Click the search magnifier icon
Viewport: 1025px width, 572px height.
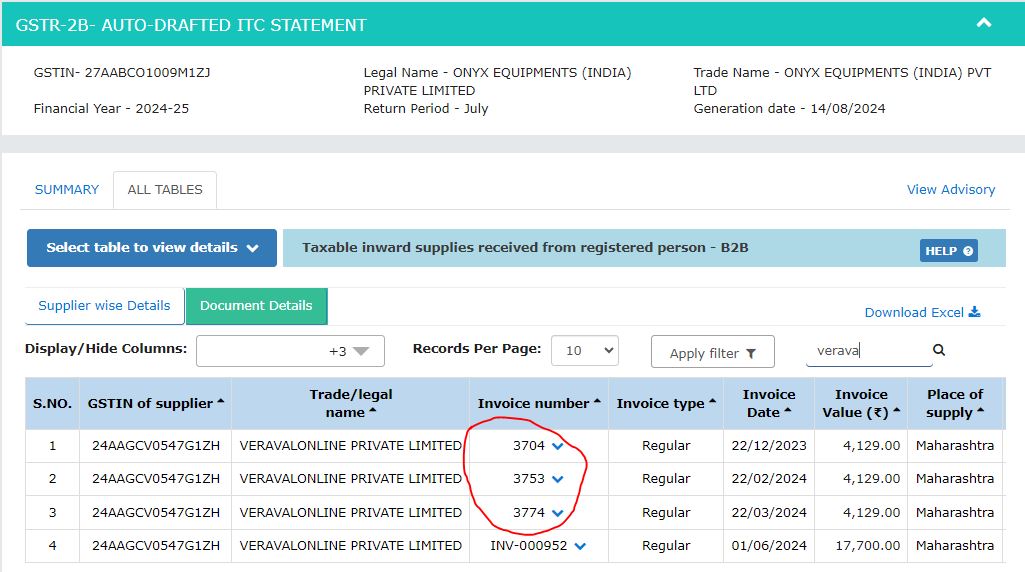coord(939,350)
